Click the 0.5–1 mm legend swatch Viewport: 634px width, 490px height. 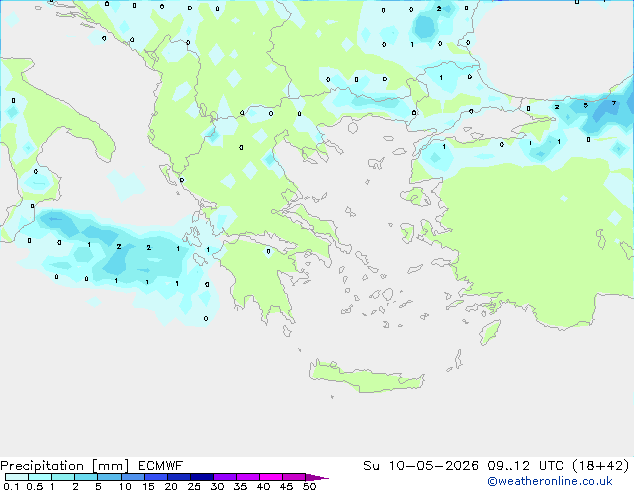(x=40, y=477)
